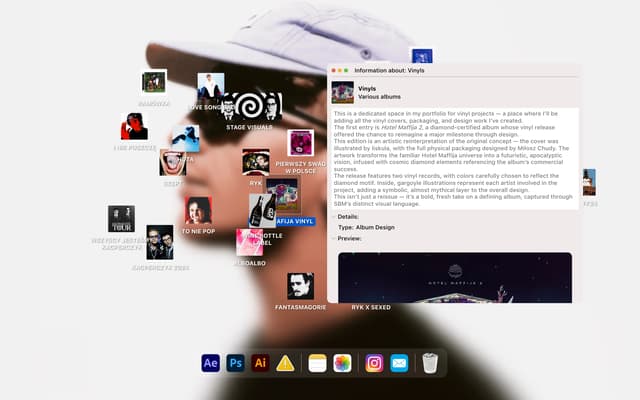Select the desktop icon with people on grass
This screenshot has height=400, width=640.
[x=153, y=82]
